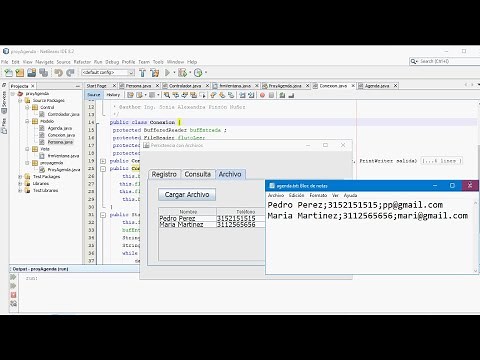Collapse the Control package node

27,107
